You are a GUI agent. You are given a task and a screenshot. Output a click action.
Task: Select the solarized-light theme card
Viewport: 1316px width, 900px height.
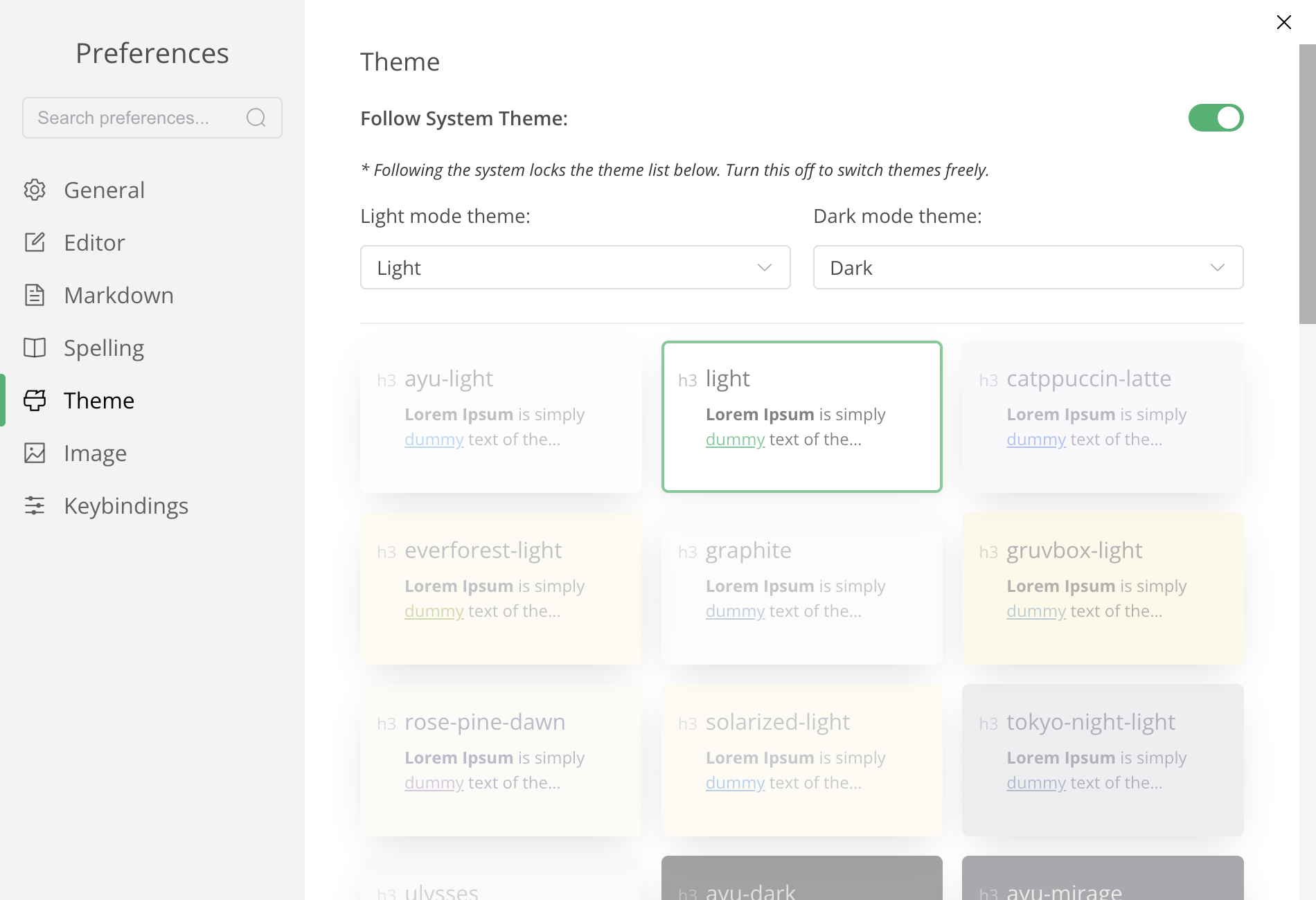(x=802, y=760)
